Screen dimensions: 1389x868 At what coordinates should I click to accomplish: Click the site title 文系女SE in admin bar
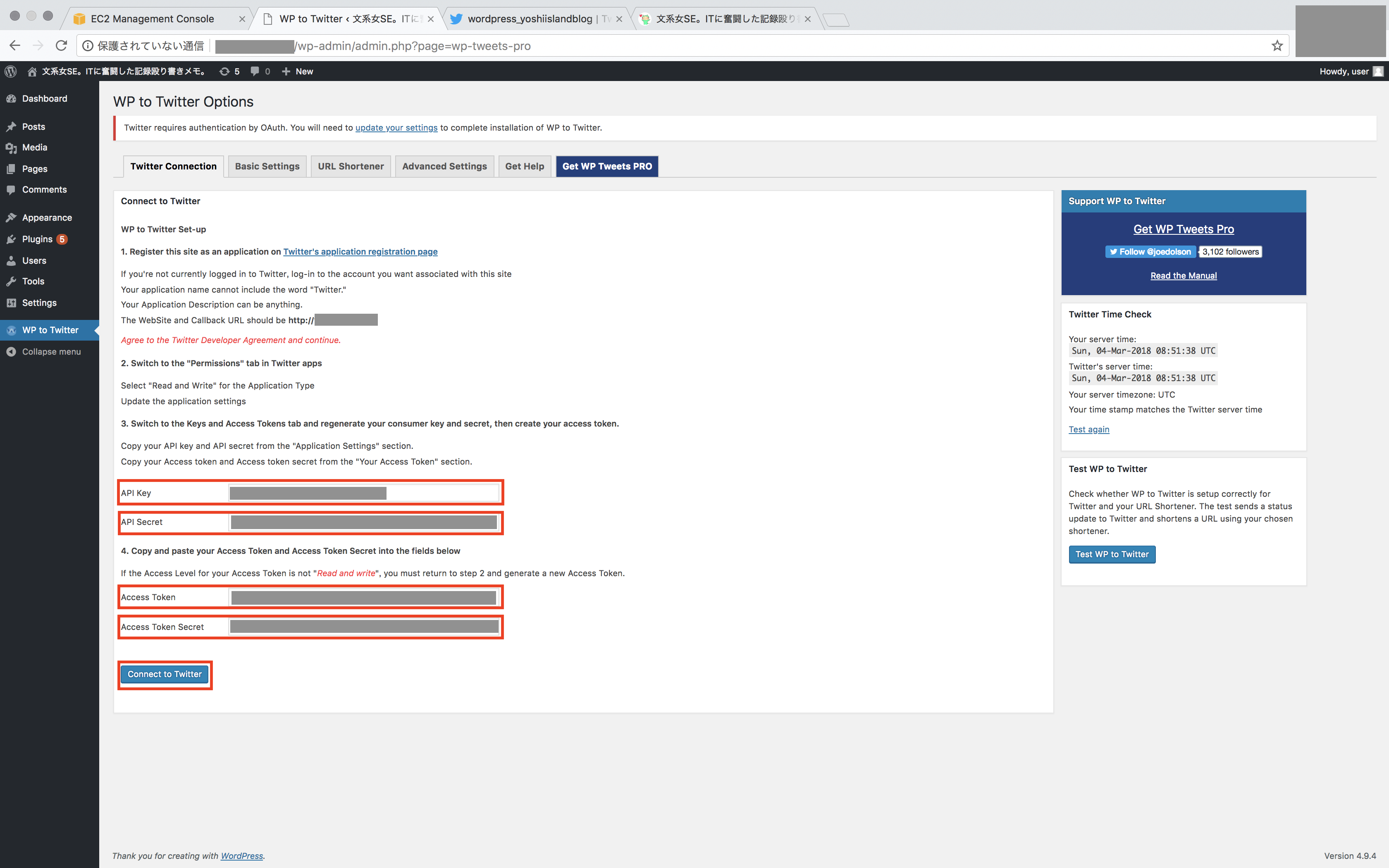coord(124,71)
